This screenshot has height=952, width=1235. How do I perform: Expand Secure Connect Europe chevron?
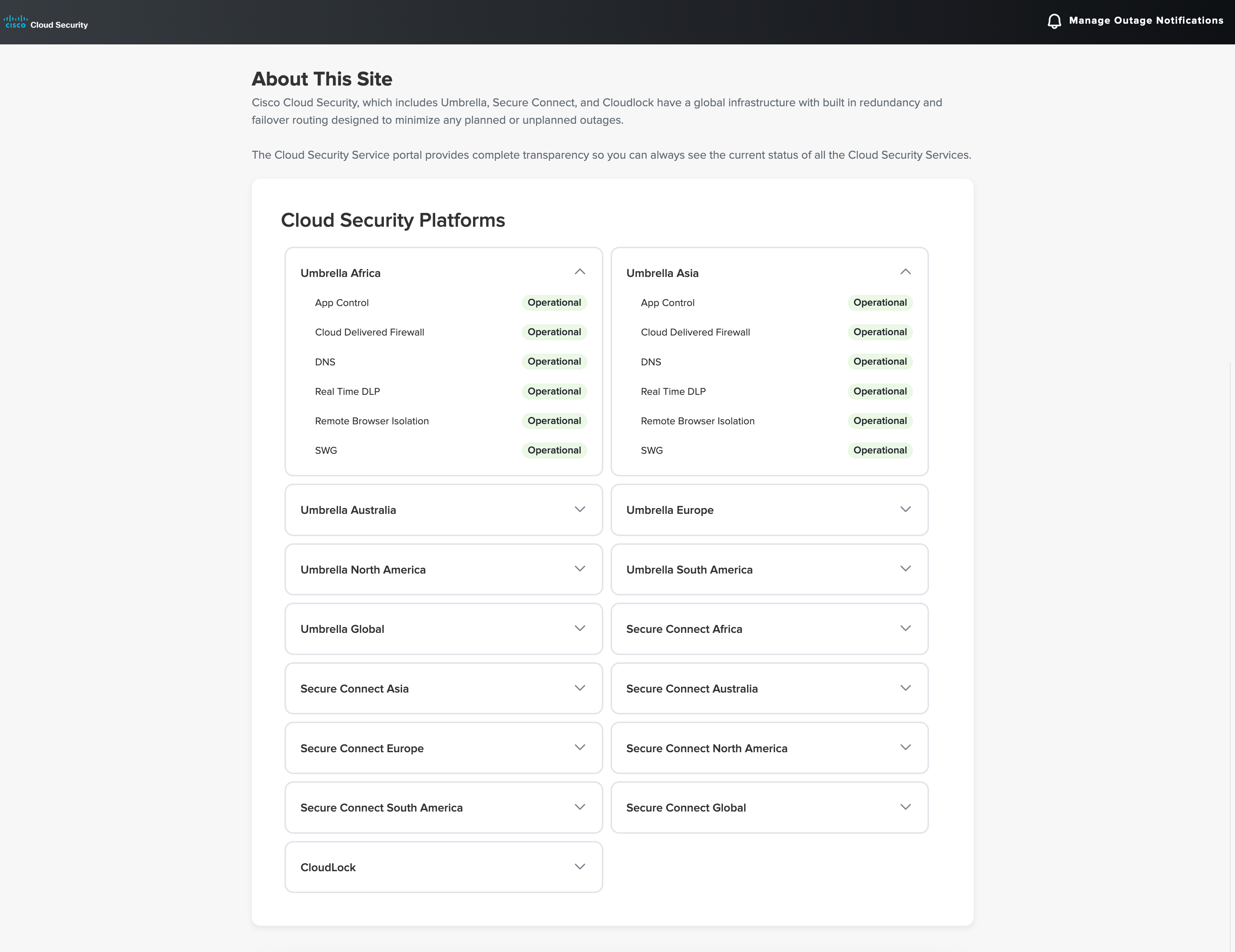[580, 747]
